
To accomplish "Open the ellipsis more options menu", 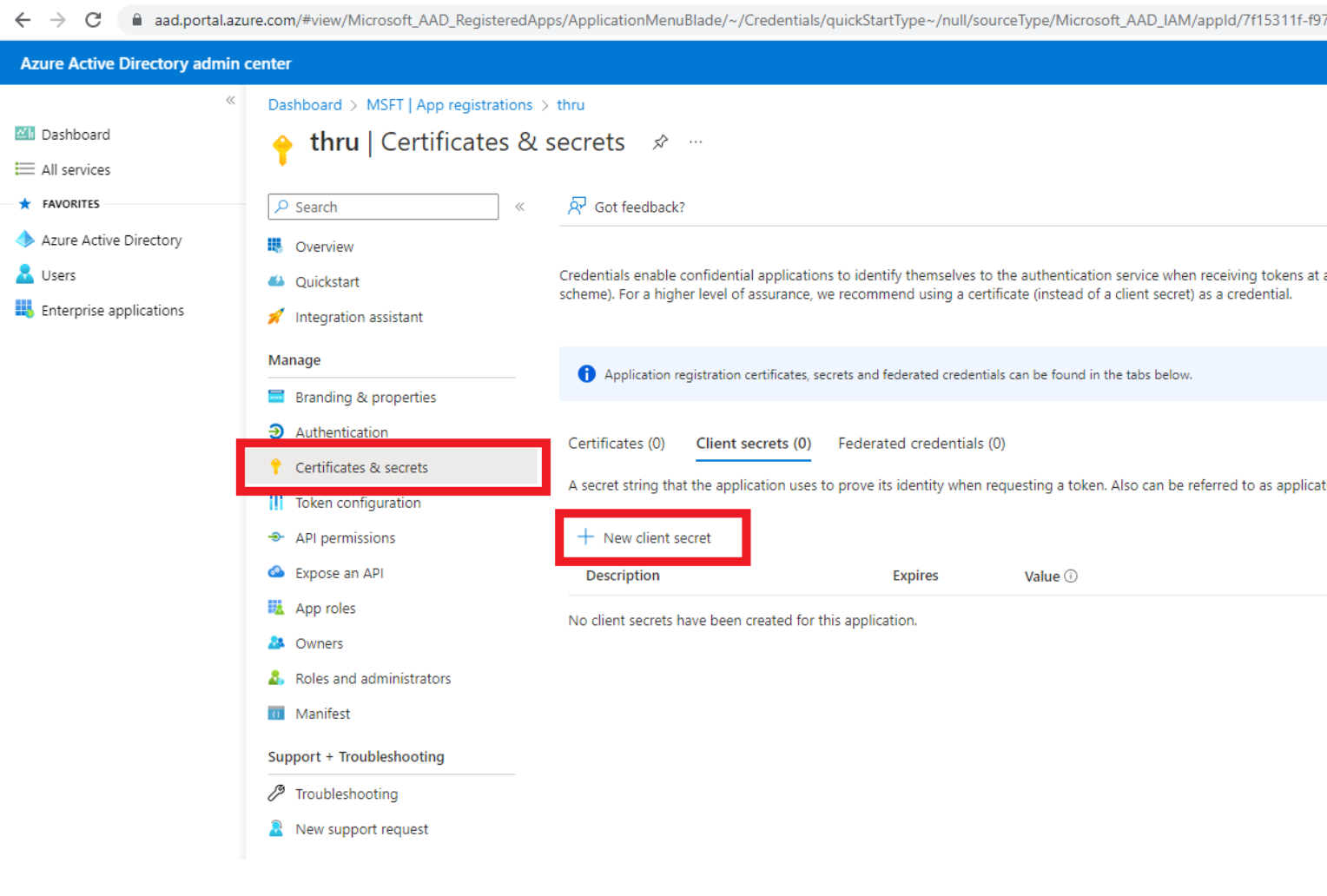I will [x=696, y=142].
